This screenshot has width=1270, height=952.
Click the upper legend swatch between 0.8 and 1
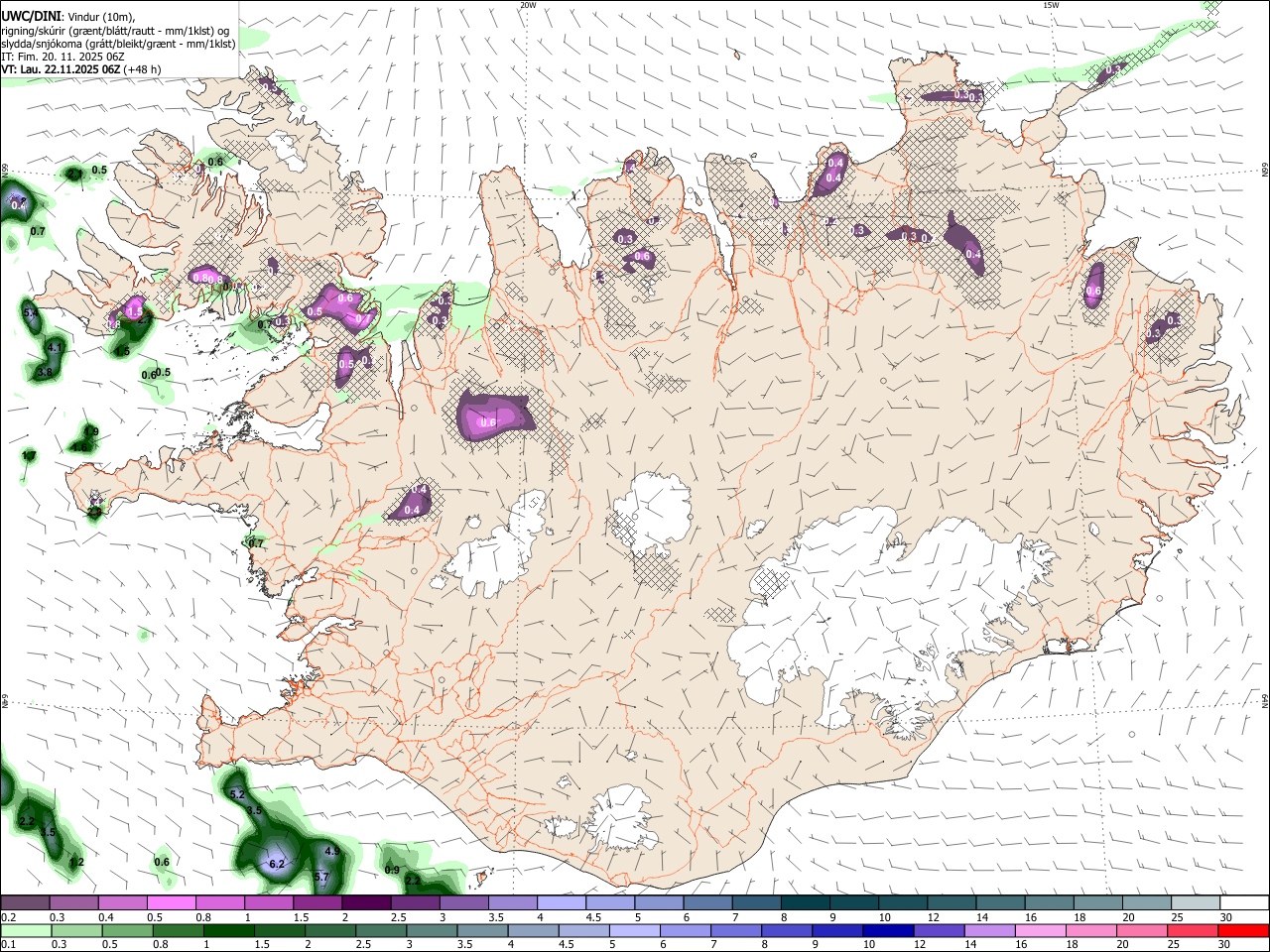(220, 903)
